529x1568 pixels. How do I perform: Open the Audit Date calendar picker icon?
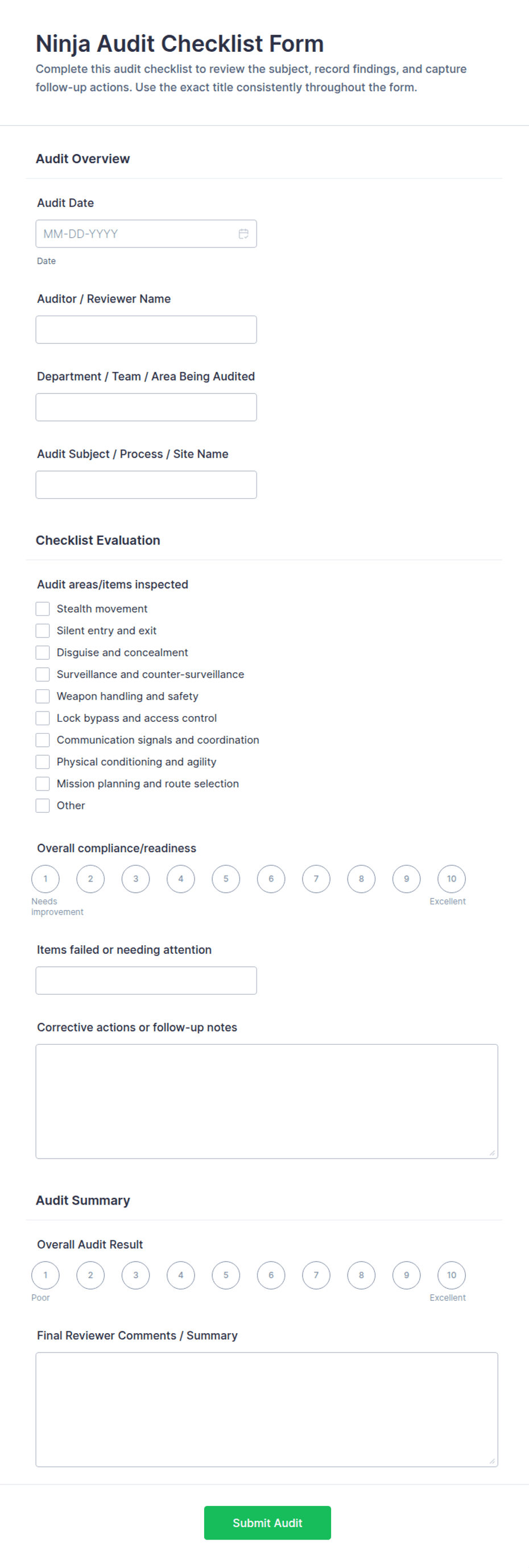243,234
